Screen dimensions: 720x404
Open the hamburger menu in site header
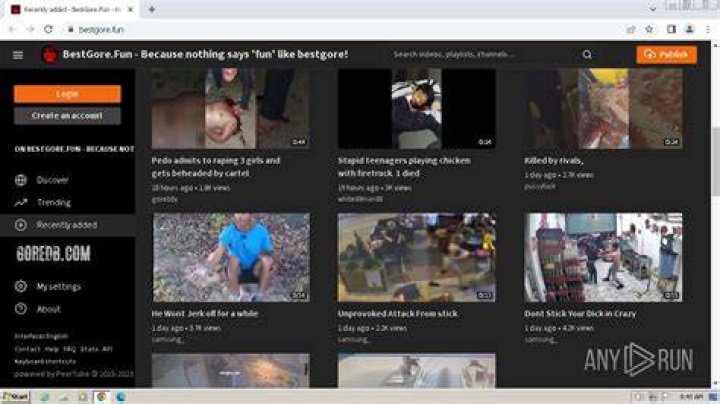[x=18, y=55]
